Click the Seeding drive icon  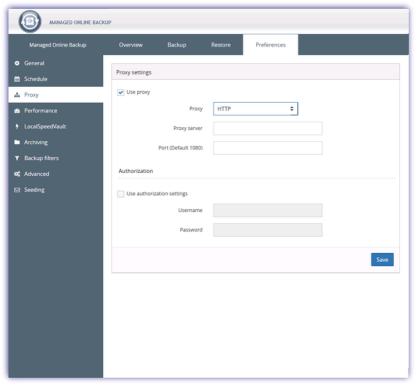click(17, 190)
